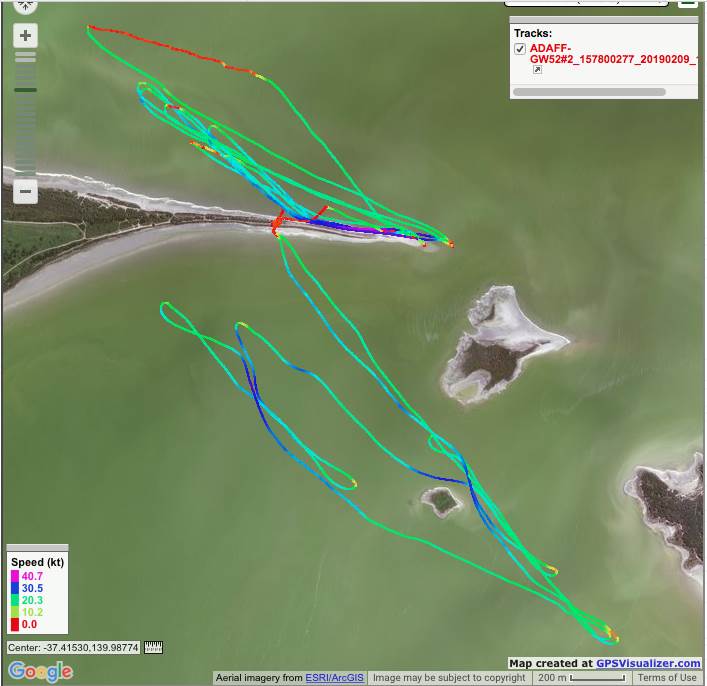This screenshot has width=707, height=686.
Task: Click the small track zoom arrow icon under track name
Action: (x=537, y=71)
